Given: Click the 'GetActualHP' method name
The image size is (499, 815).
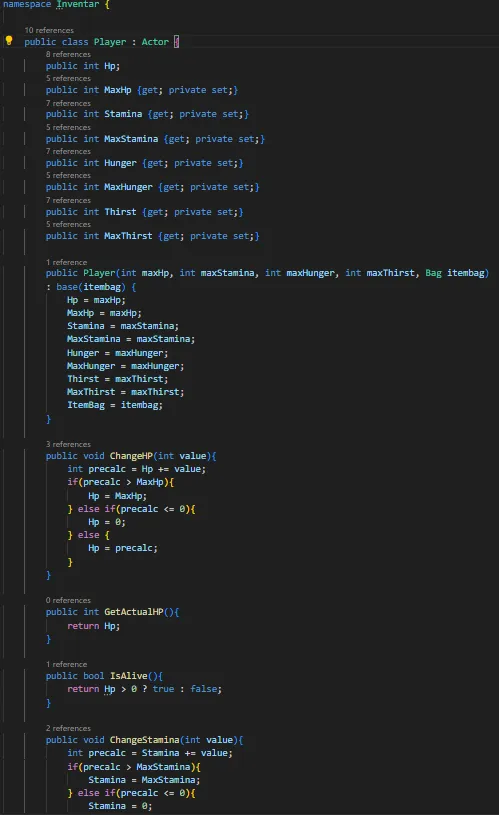Looking at the screenshot, I should (x=134, y=612).
